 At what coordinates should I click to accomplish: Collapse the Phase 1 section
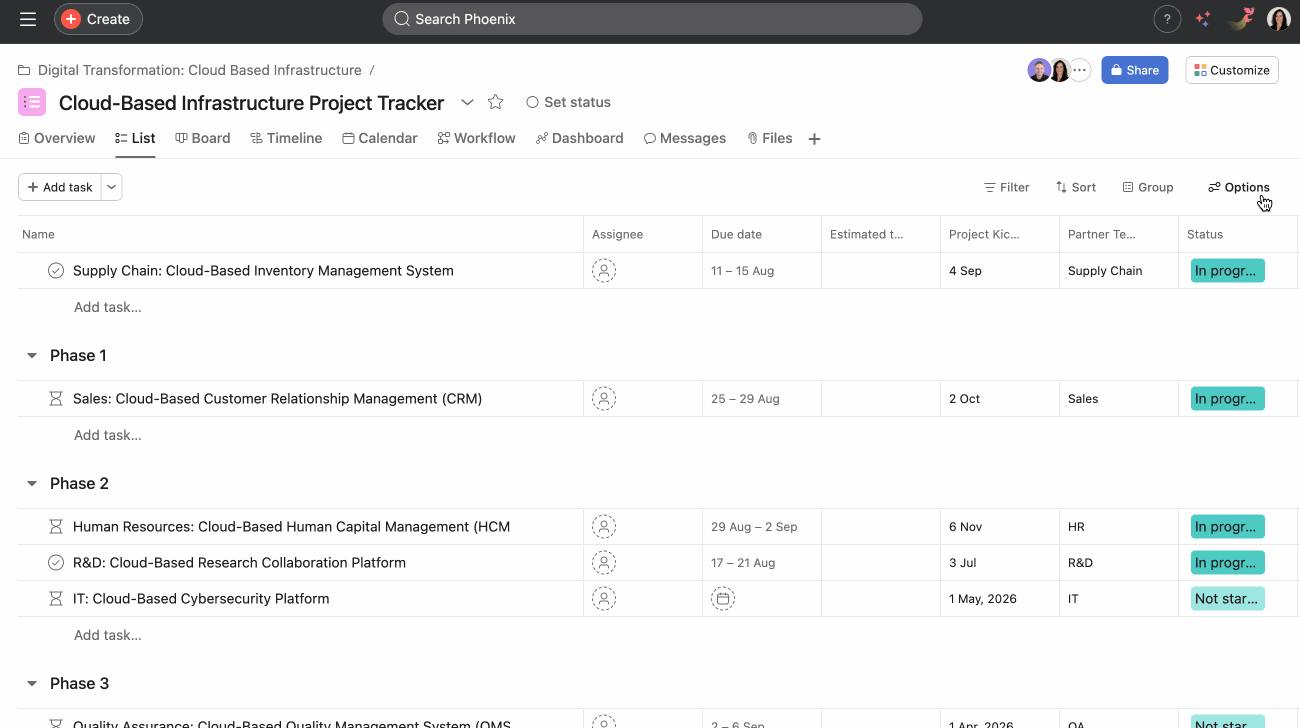(32, 356)
